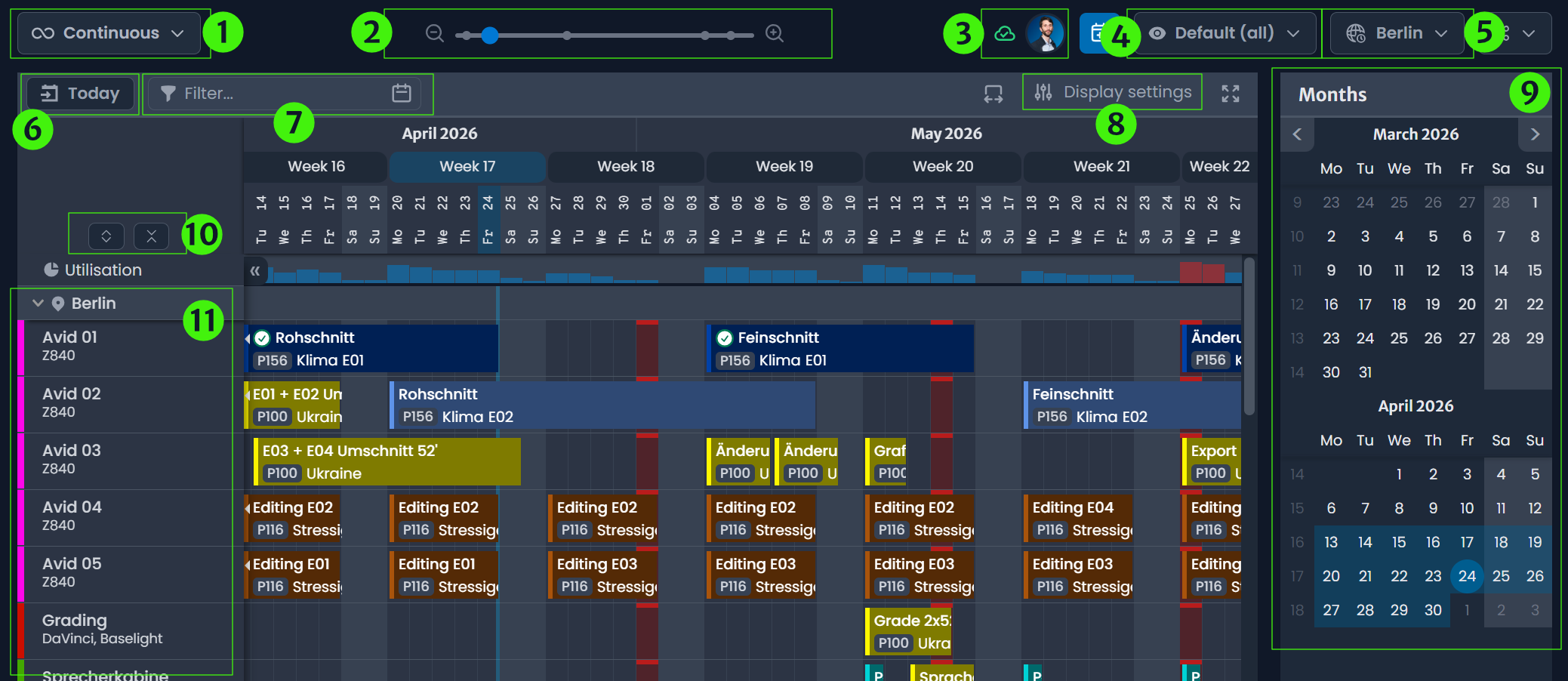Viewport: 1568px width, 681px height.
Task: Open the calendar picker icon inside the Filter field
Action: click(401, 93)
